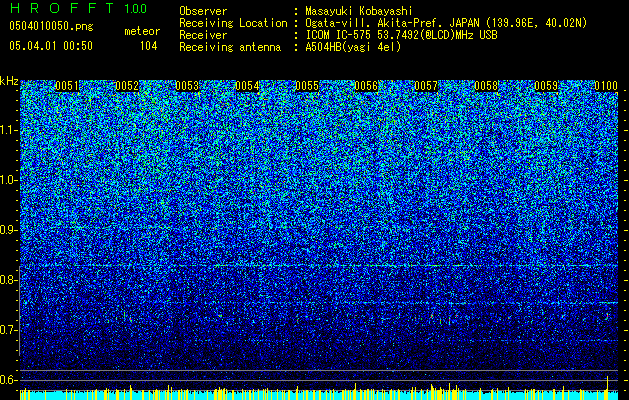Click the name Masayuki Kobayashi
The height and width of the screenshot is (400, 629).
click(359, 11)
